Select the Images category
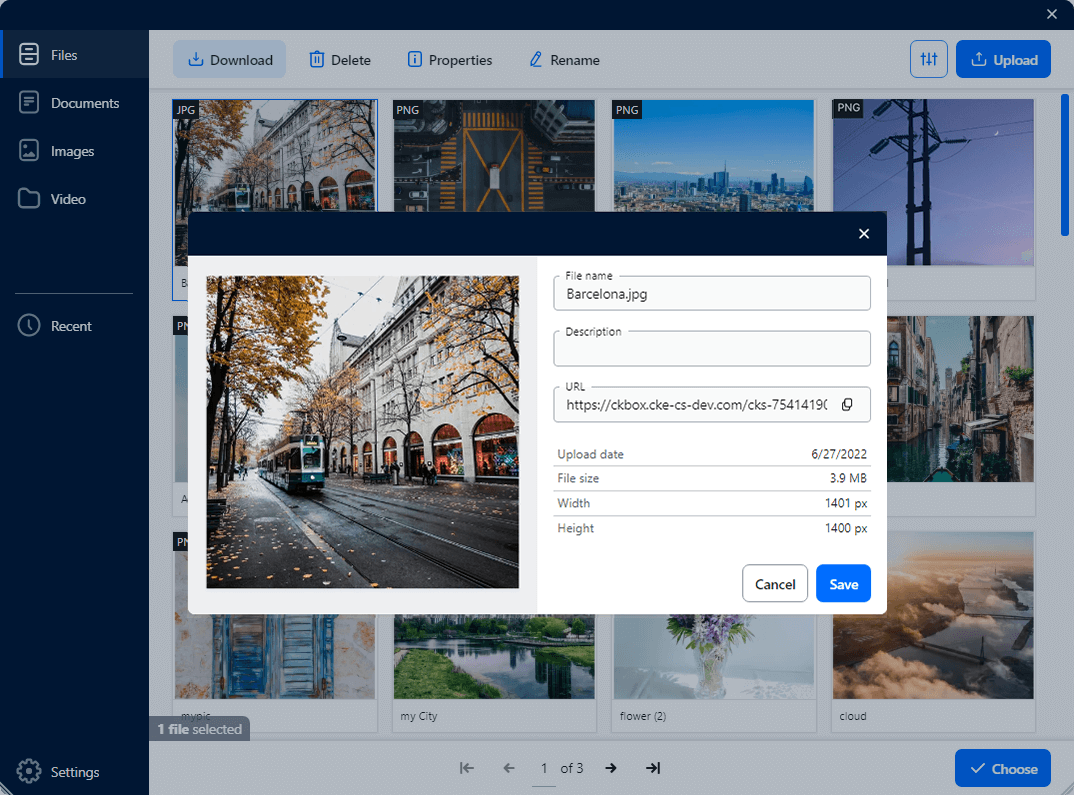The image size is (1074, 795). [x=72, y=151]
